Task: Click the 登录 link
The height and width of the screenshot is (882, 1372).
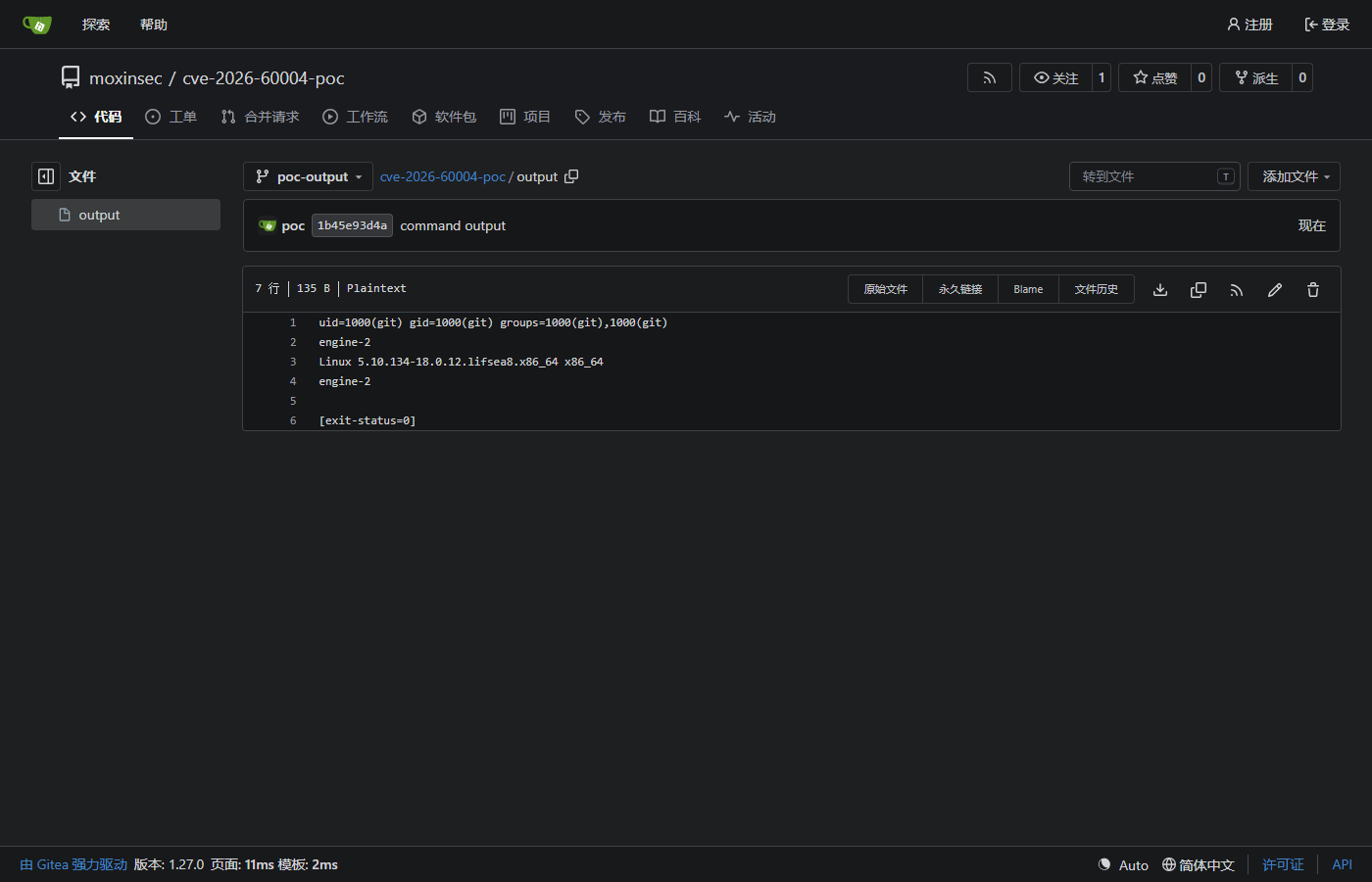Action: [x=1327, y=24]
